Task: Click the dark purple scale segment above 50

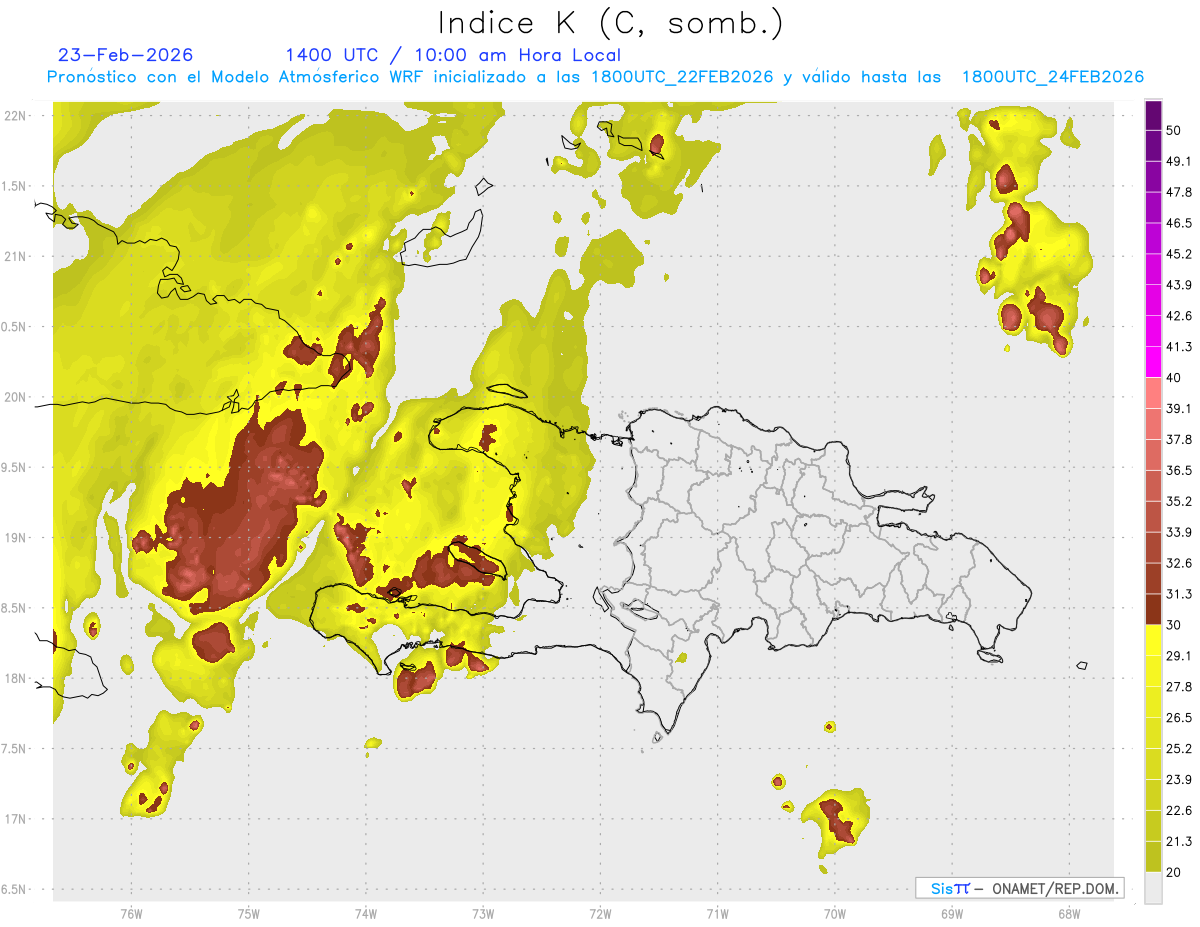Action: 1153,116
